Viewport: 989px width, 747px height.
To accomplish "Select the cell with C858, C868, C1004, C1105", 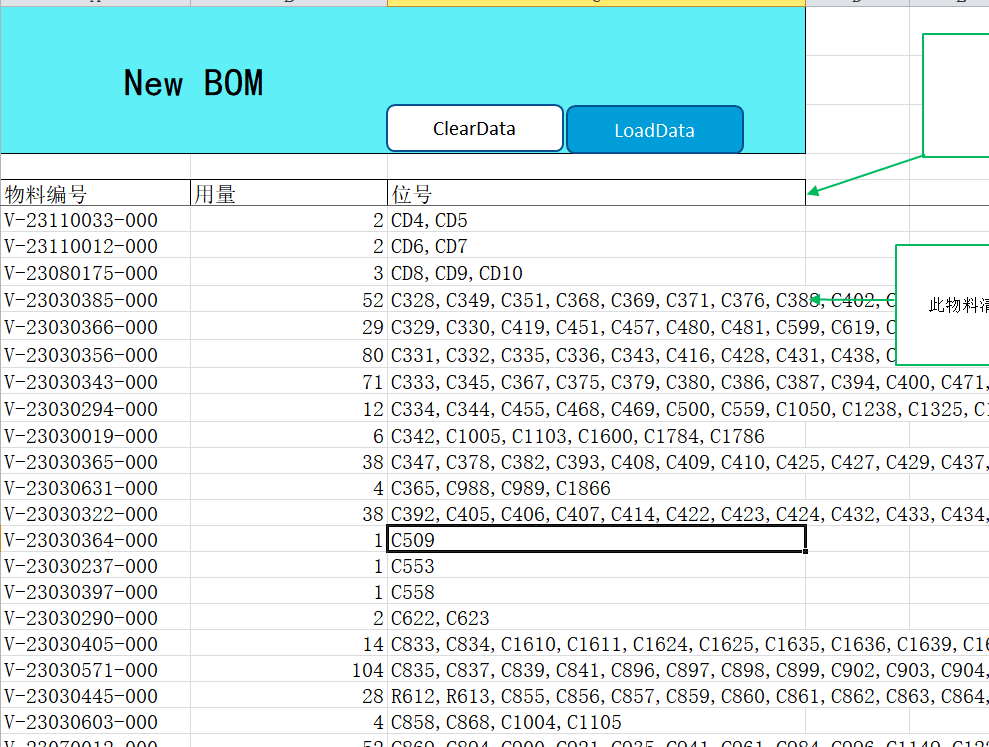I will click(x=597, y=721).
